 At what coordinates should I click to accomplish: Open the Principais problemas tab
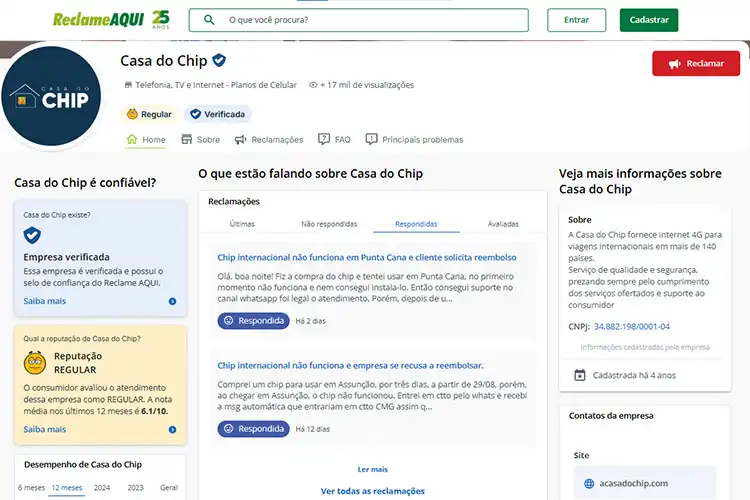(414, 140)
